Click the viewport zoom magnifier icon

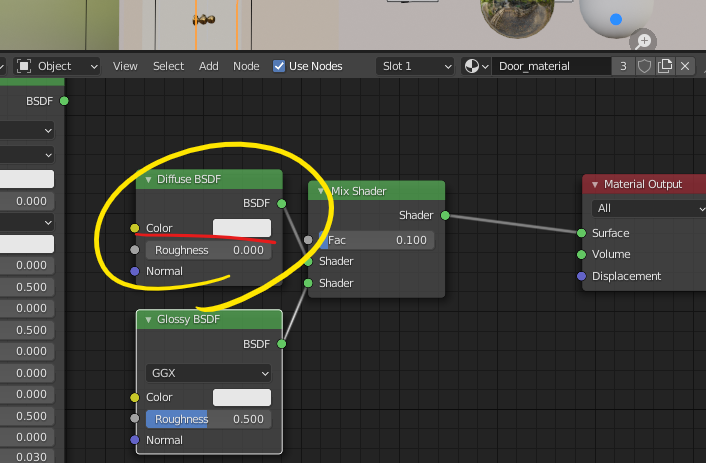tap(643, 41)
